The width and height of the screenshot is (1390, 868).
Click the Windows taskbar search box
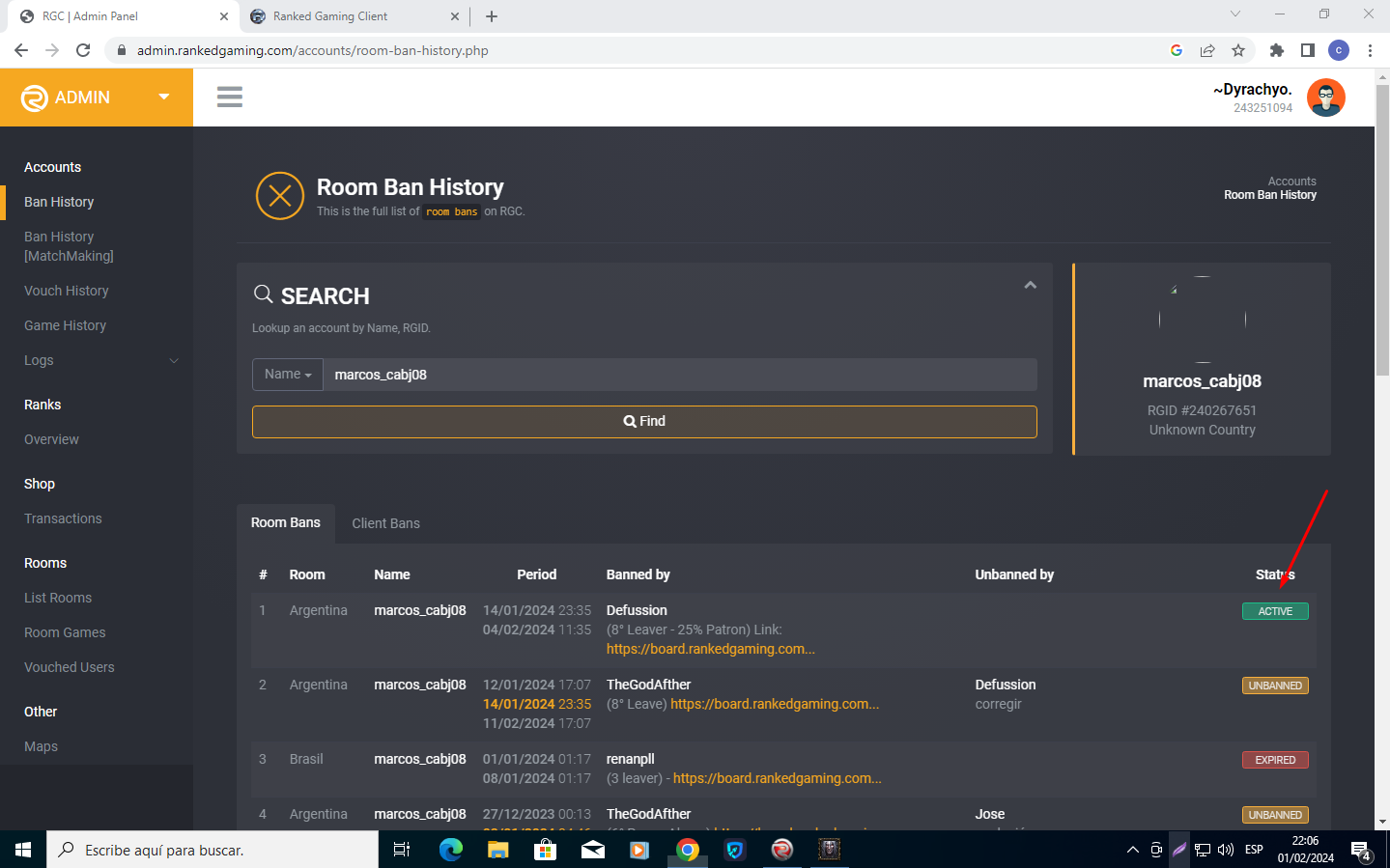pyautogui.click(x=213, y=850)
